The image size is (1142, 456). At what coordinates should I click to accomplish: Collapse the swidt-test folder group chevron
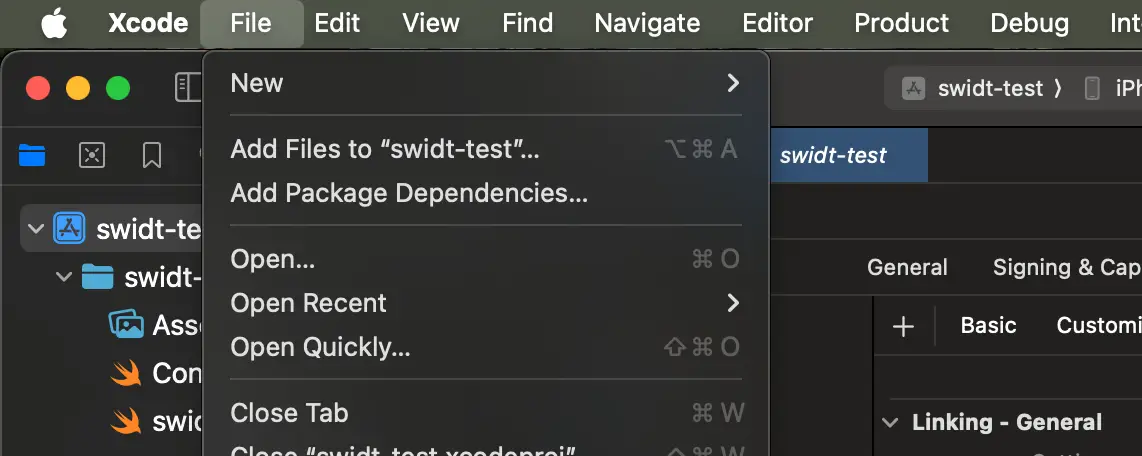tap(65, 277)
